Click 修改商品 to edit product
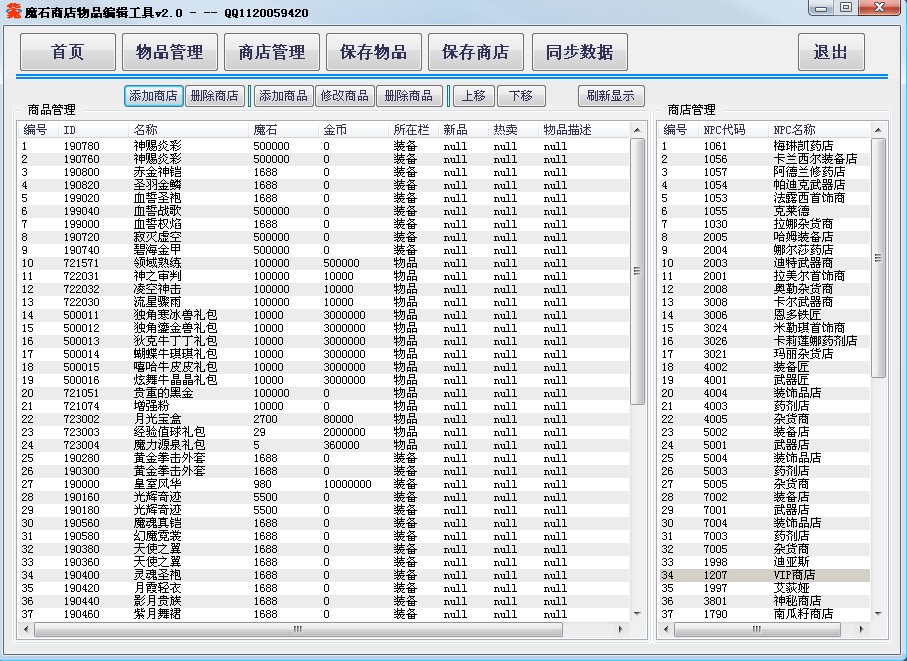 344,96
